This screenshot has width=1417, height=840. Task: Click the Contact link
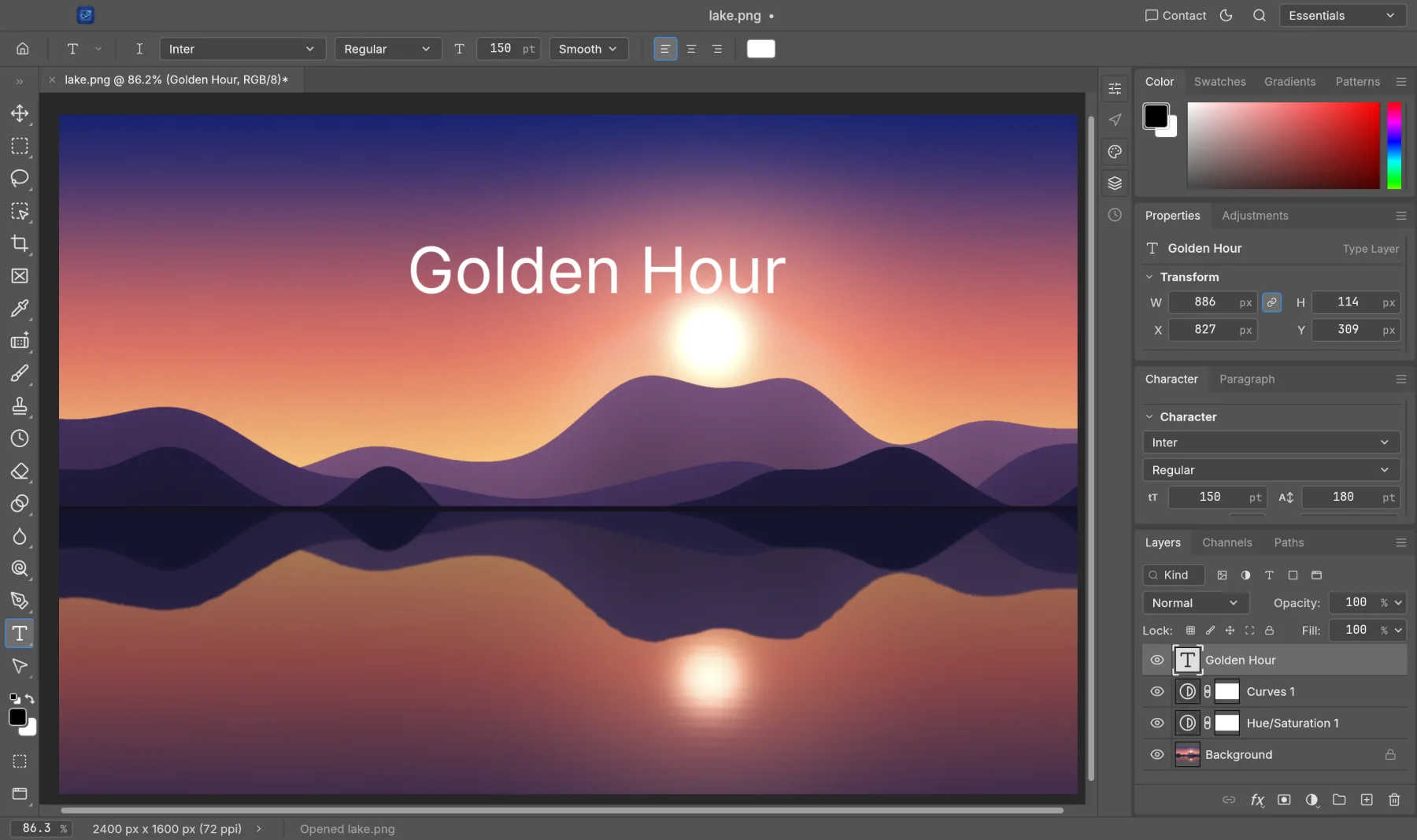pyautogui.click(x=1175, y=16)
